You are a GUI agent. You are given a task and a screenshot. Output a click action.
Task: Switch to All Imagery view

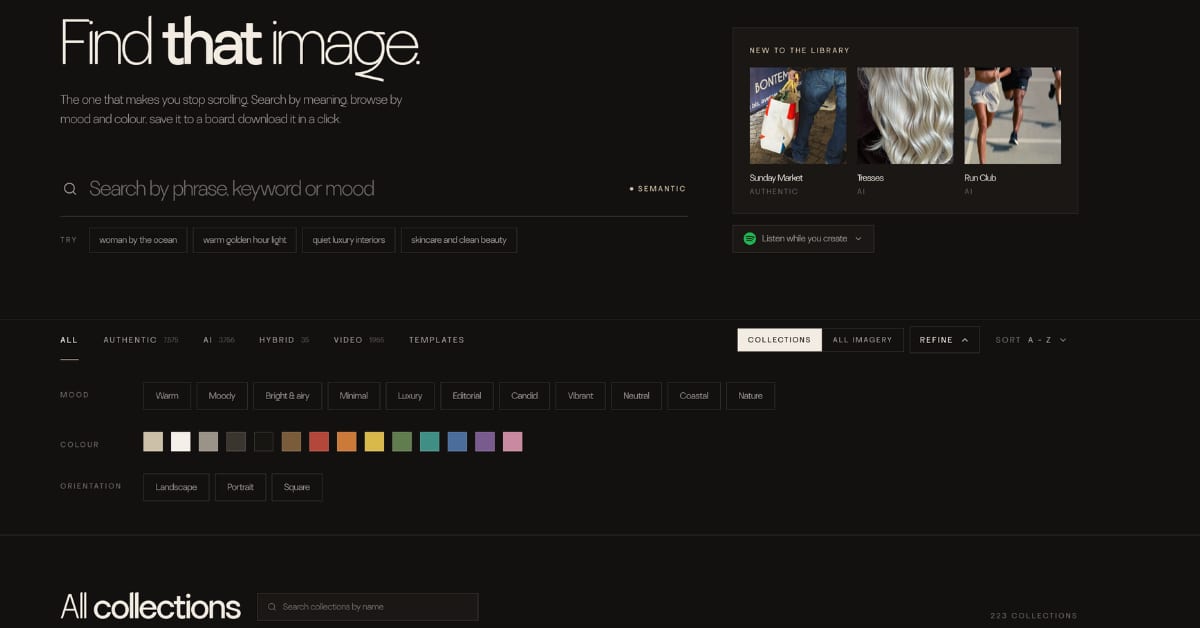point(862,340)
